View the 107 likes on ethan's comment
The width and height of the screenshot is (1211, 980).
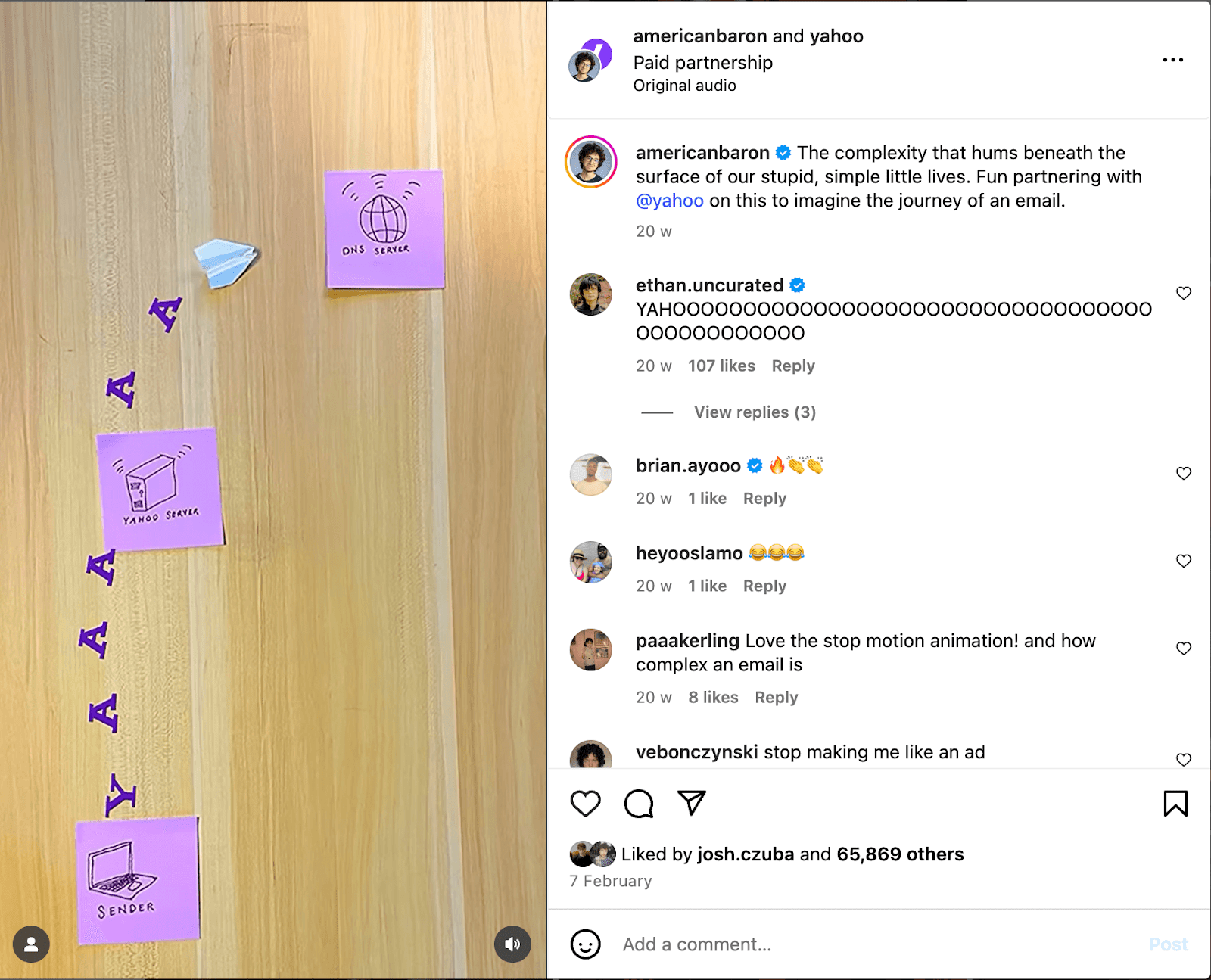click(x=721, y=366)
